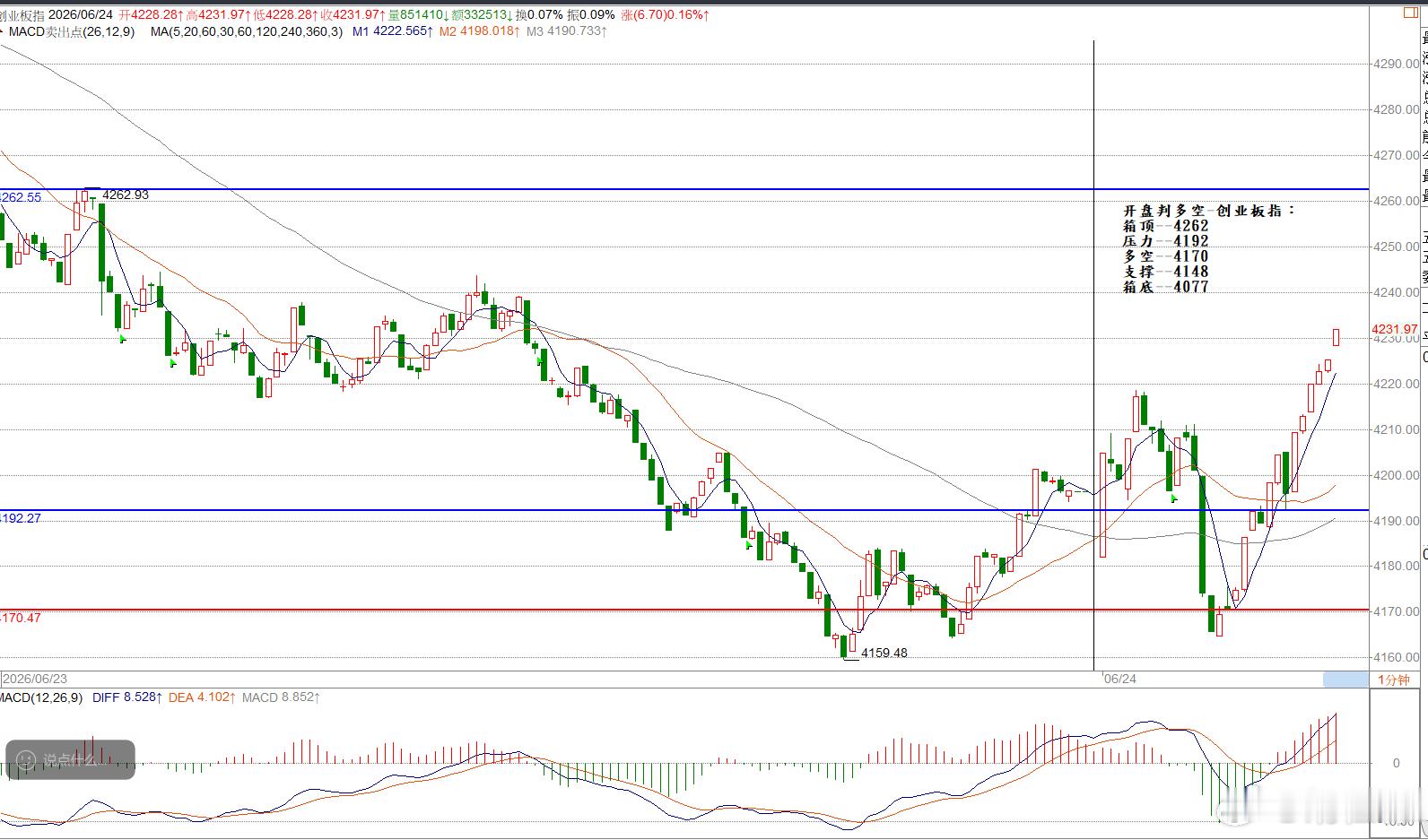1428x840 pixels.
Task: Click the 箱顶--4262 annotation line
Action: point(1166,226)
